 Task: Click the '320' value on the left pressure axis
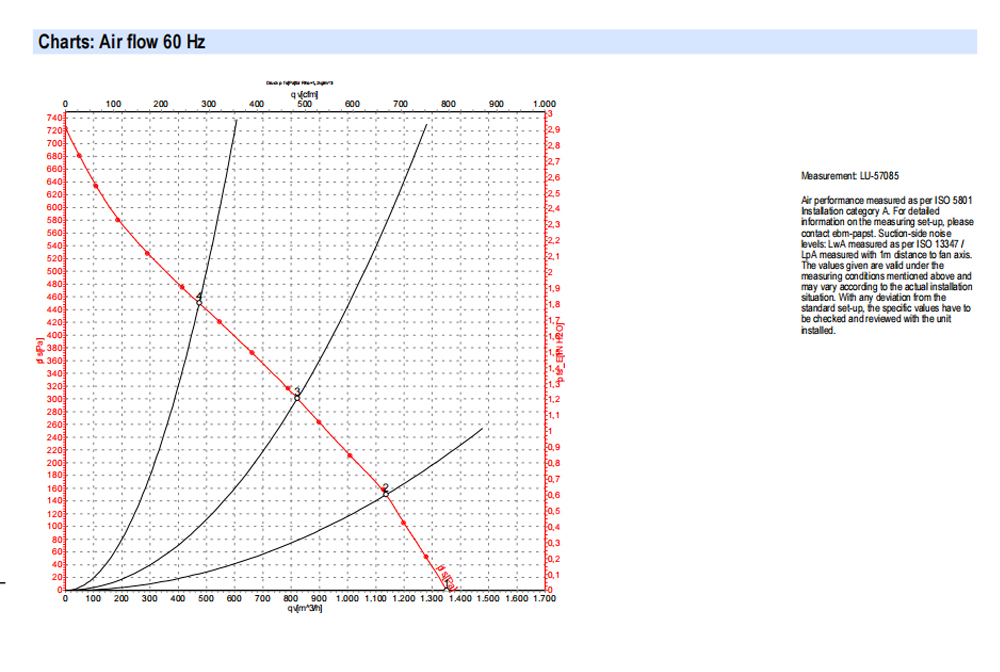click(55, 386)
